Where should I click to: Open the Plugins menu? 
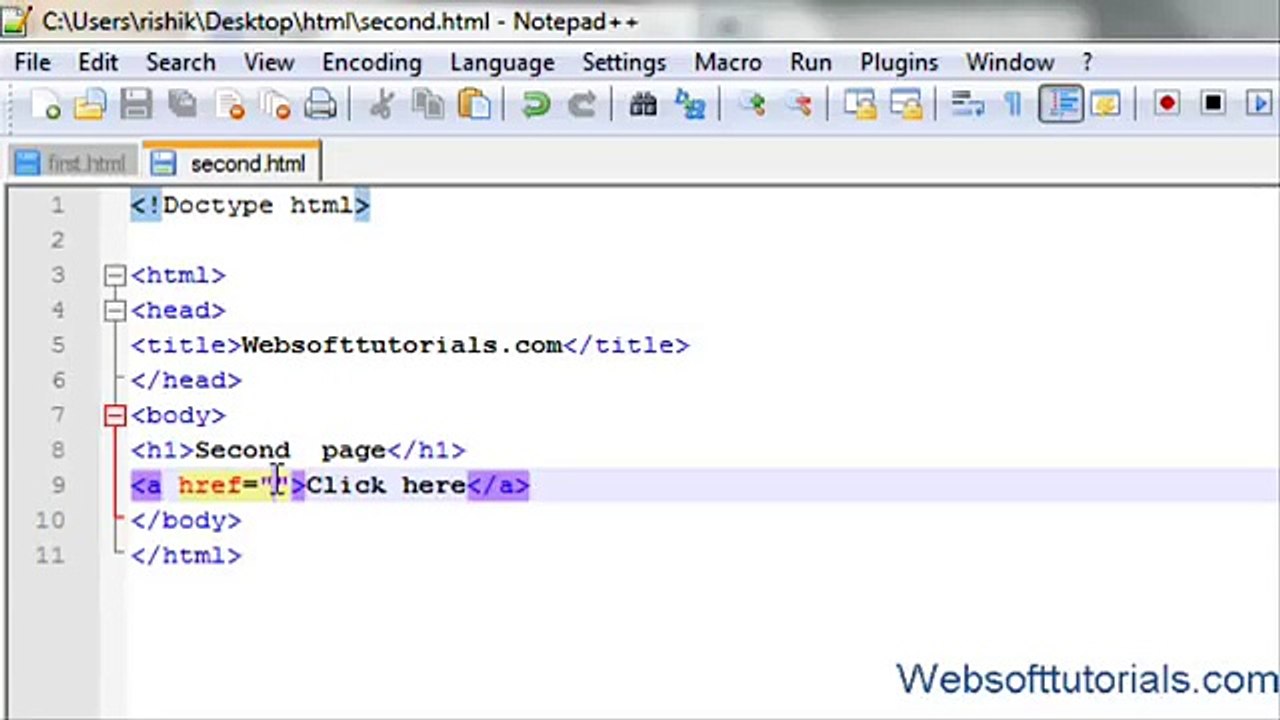[x=899, y=62]
